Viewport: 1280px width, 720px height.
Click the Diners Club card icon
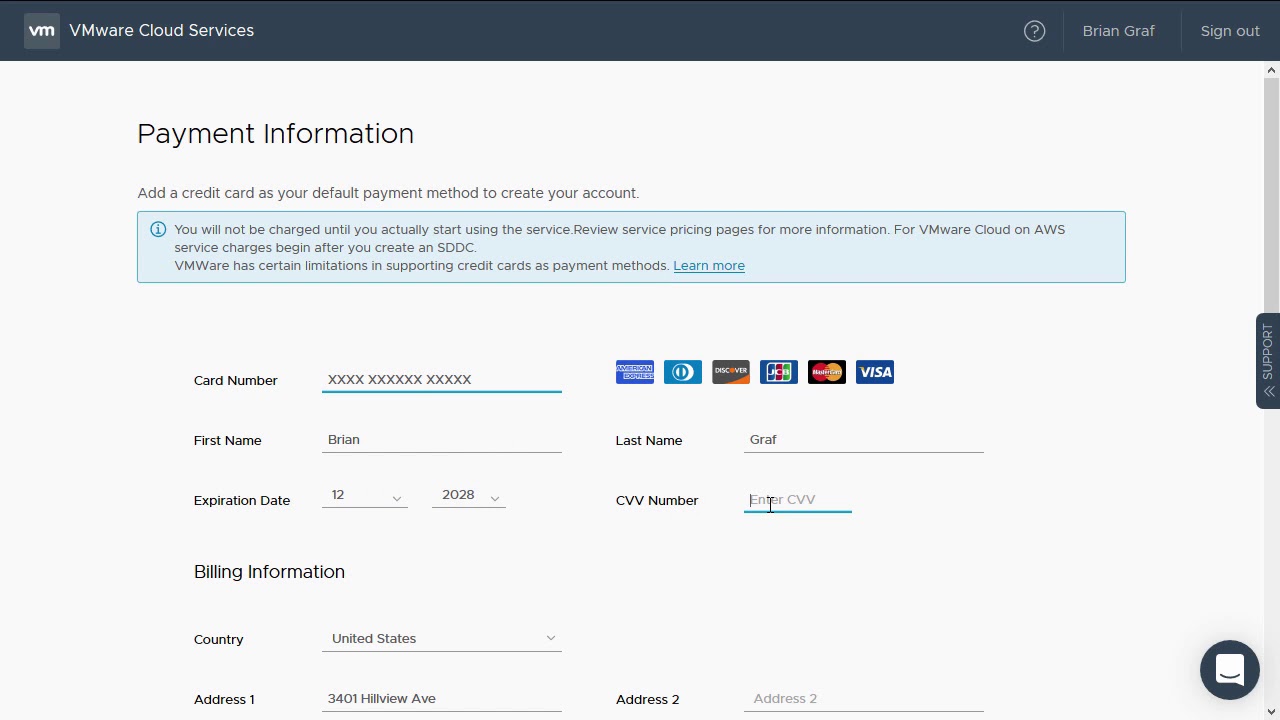click(x=683, y=372)
